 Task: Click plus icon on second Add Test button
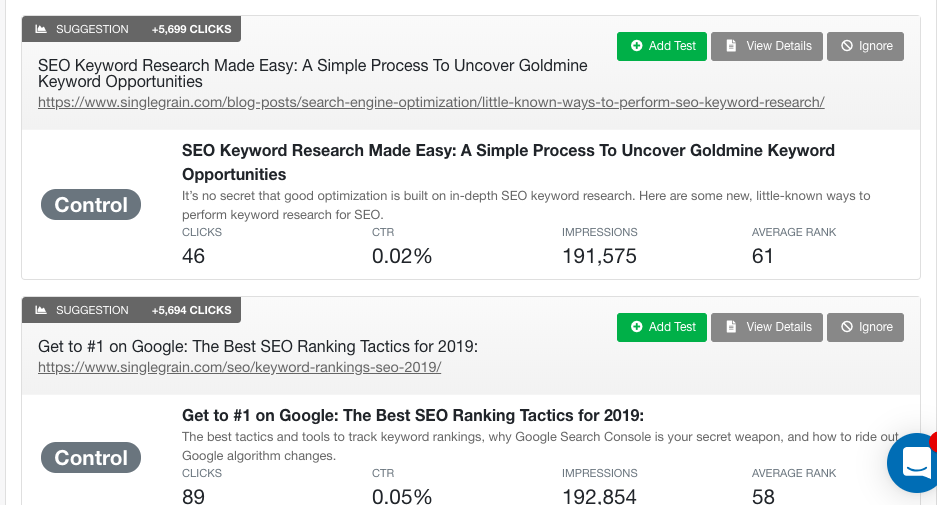tap(636, 327)
